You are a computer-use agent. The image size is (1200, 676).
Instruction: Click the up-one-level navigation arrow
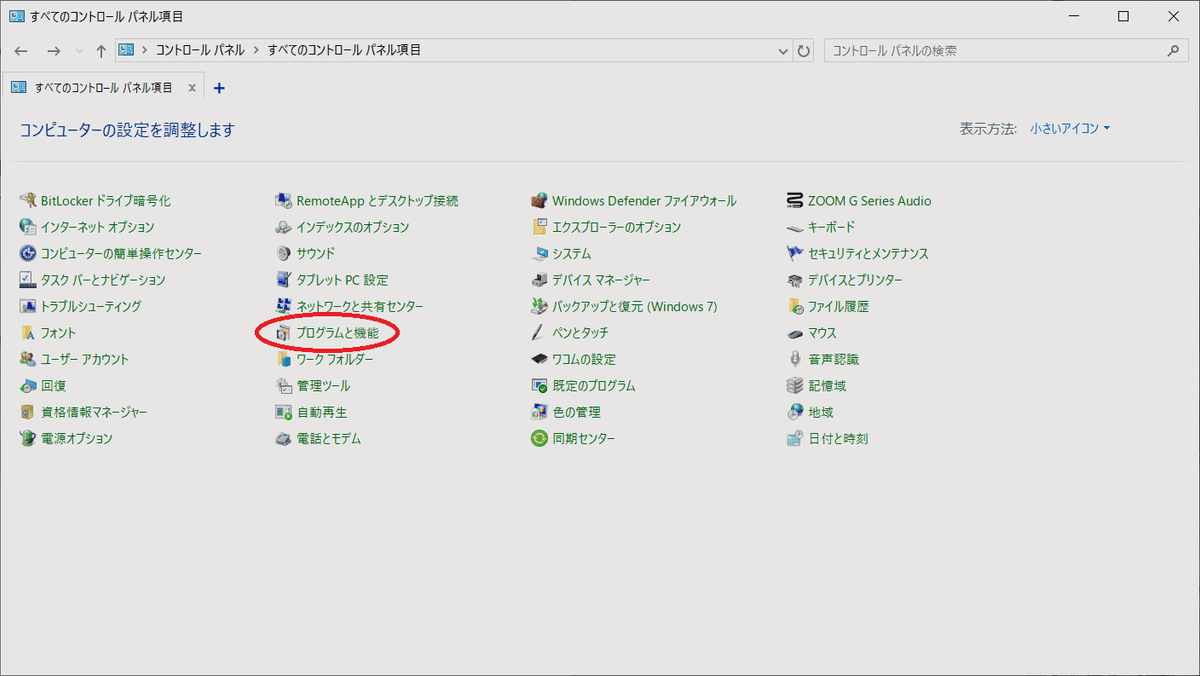100,49
